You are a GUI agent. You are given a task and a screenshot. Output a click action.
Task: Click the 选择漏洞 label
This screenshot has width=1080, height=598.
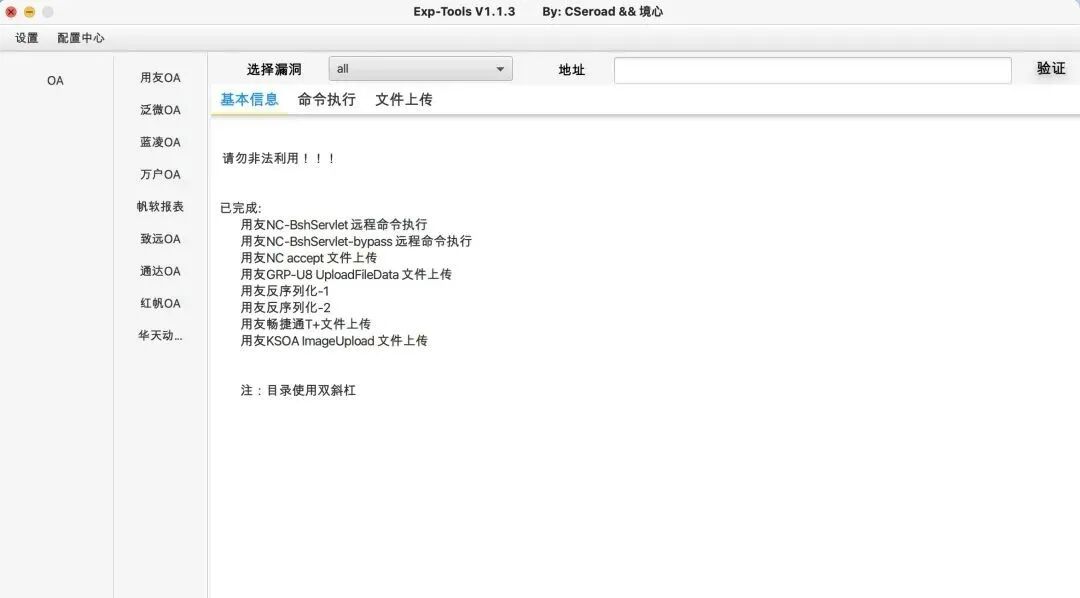[x=274, y=70]
